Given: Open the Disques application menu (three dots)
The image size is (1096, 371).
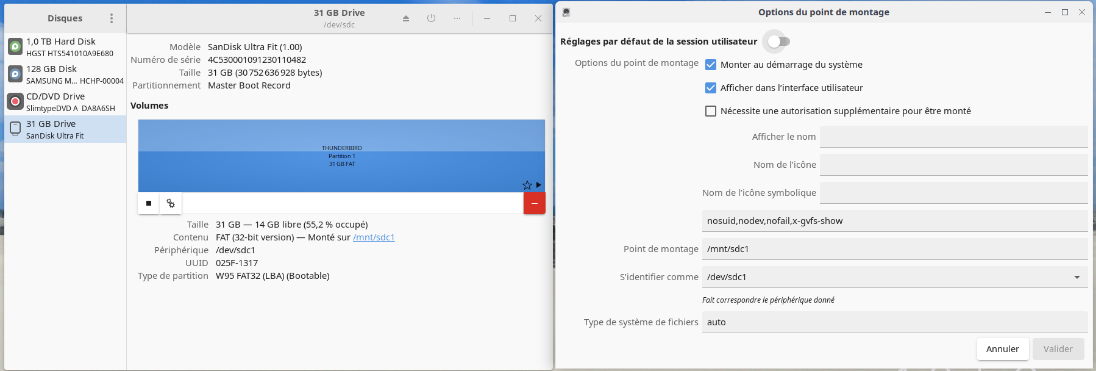Looking at the screenshot, I should (111, 18).
